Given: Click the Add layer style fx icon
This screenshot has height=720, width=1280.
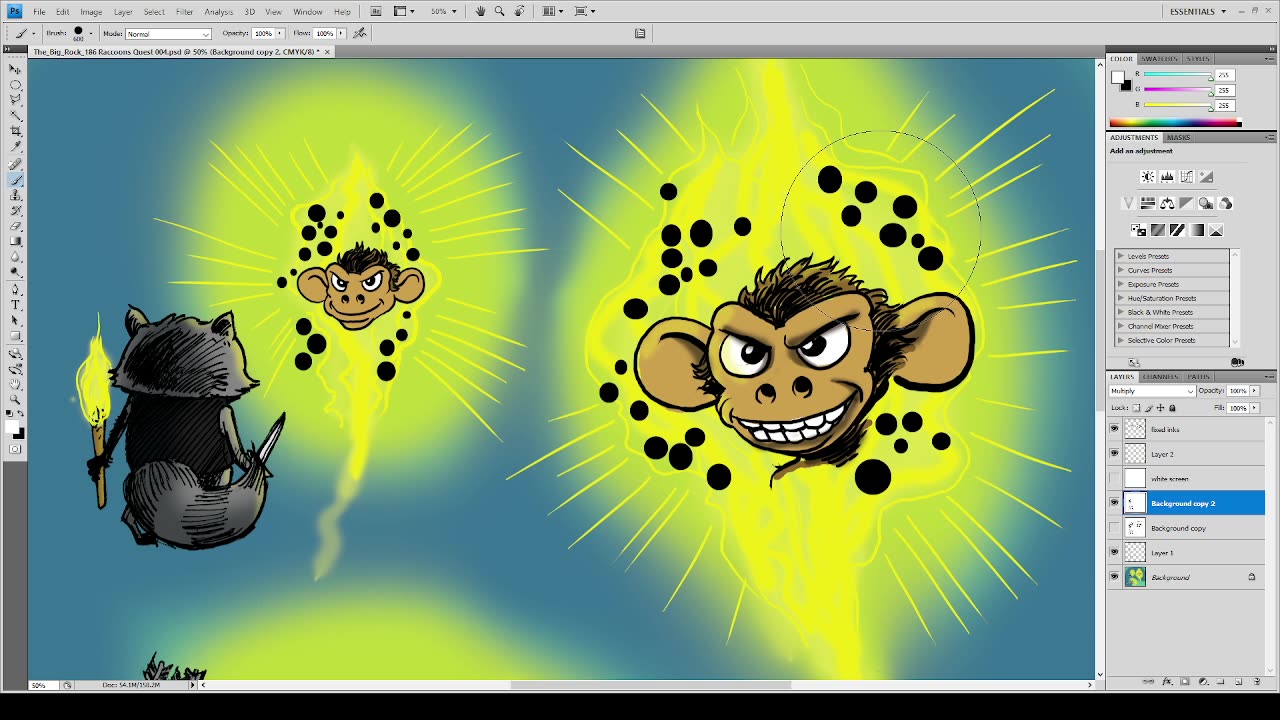Looking at the screenshot, I should [x=1167, y=682].
